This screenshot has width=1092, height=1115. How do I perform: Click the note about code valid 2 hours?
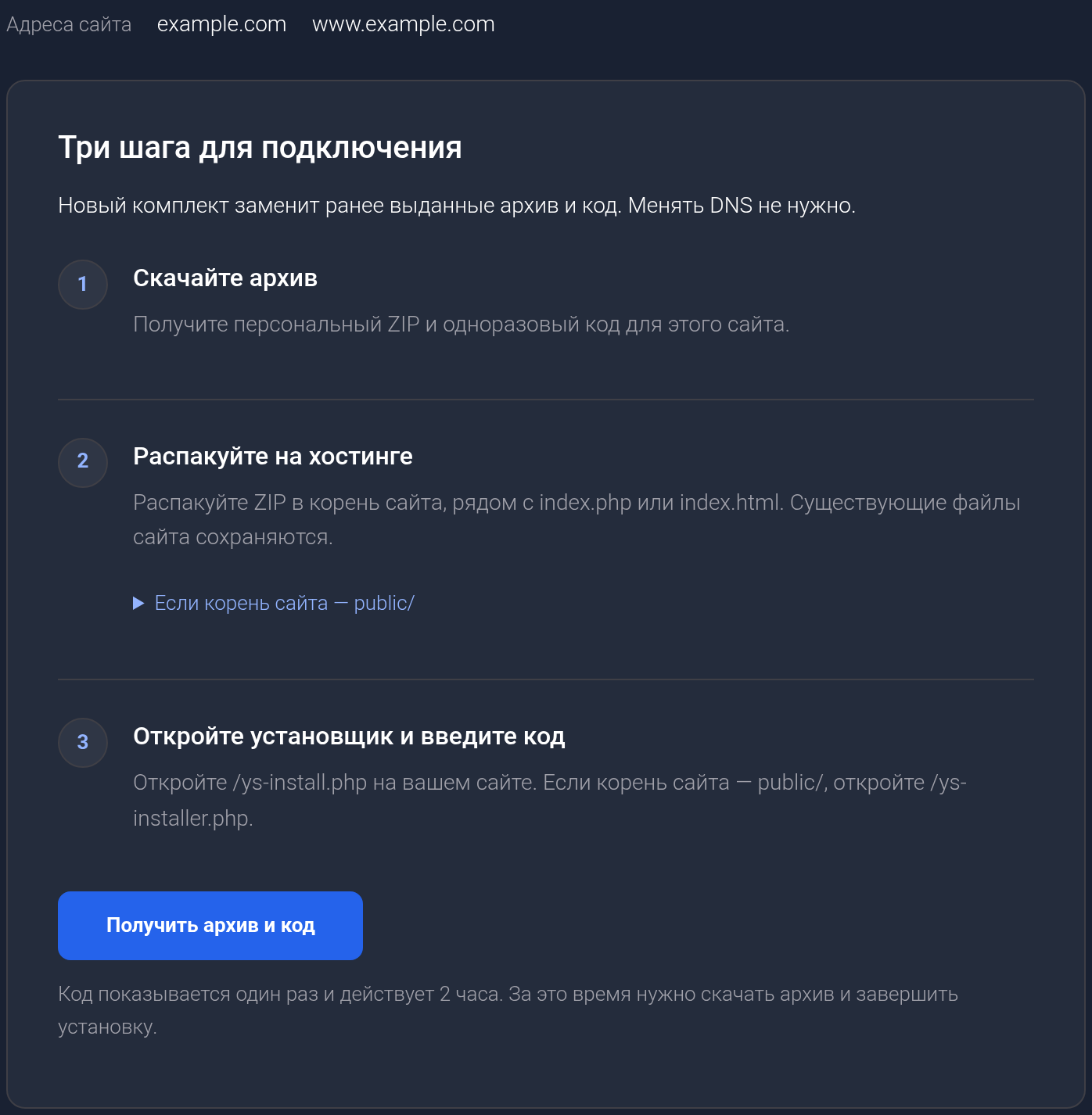pyautogui.click(x=508, y=1010)
